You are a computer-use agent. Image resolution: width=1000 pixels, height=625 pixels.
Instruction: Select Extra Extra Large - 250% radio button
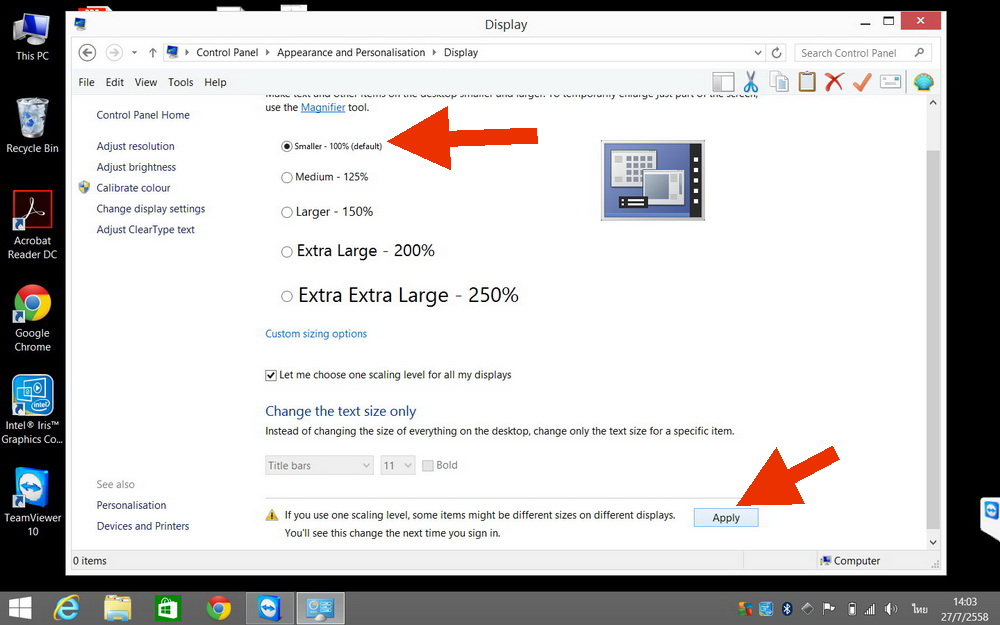[x=286, y=296]
